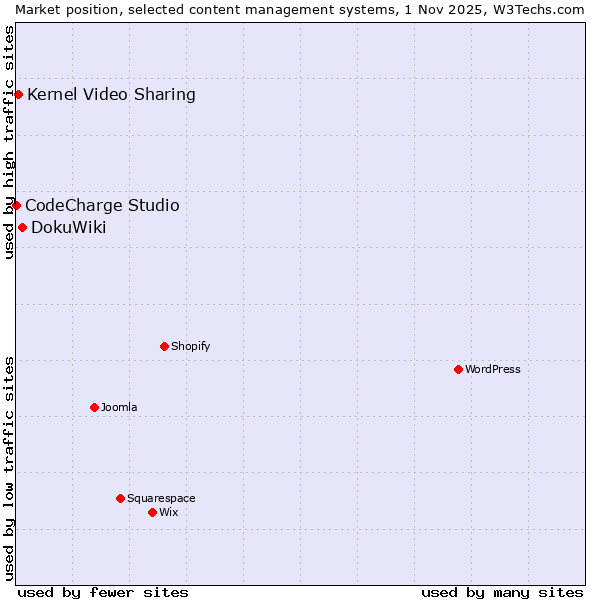Click the Joomla red diamond marker
Viewport: 600px width, 600px height.
coord(94,407)
